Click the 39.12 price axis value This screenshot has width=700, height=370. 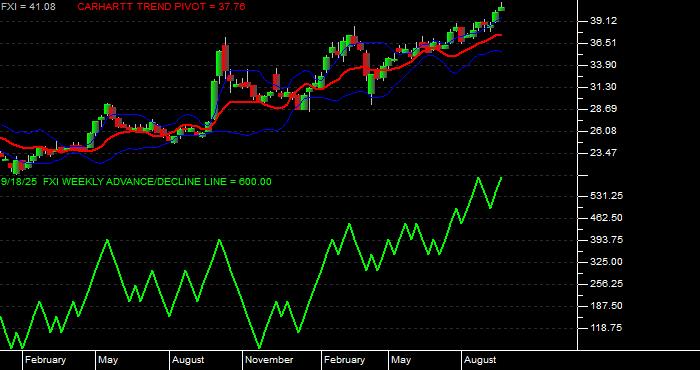(x=603, y=21)
